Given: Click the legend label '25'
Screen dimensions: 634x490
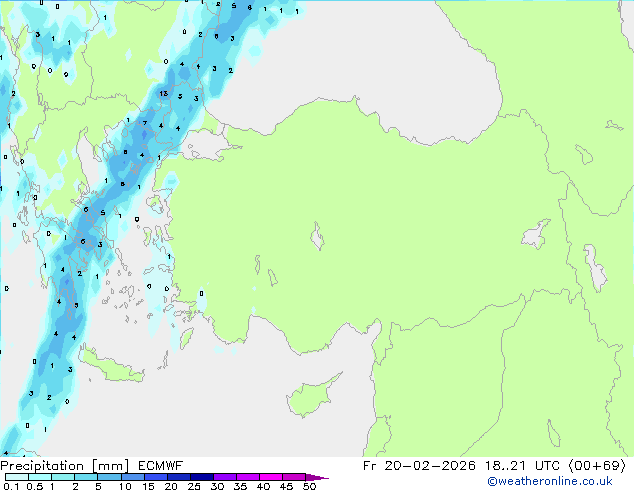Looking at the screenshot, I should tap(194, 486).
